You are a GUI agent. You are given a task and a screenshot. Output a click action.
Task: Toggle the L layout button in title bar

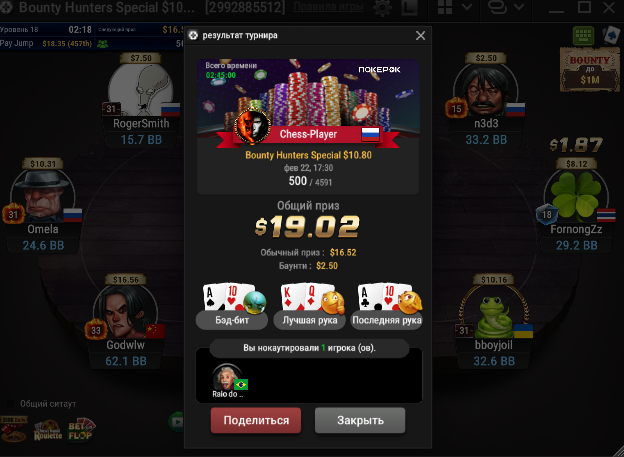click(x=408, y=8)
